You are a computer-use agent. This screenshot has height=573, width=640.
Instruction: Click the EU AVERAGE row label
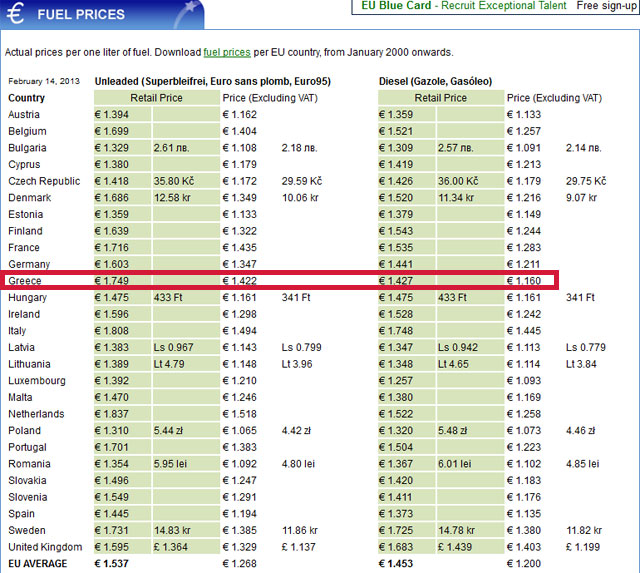pyautogui.click(x=38, y=564)
